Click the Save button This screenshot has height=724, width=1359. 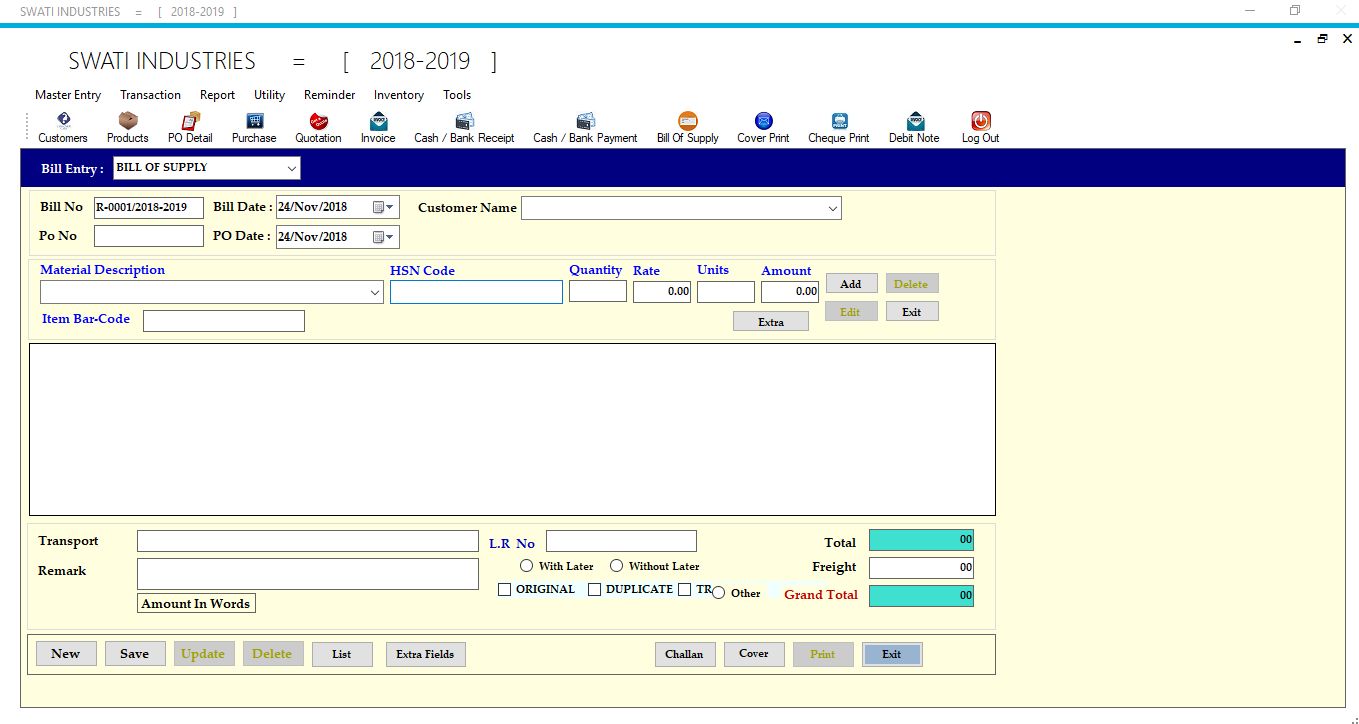coord(135,654)
